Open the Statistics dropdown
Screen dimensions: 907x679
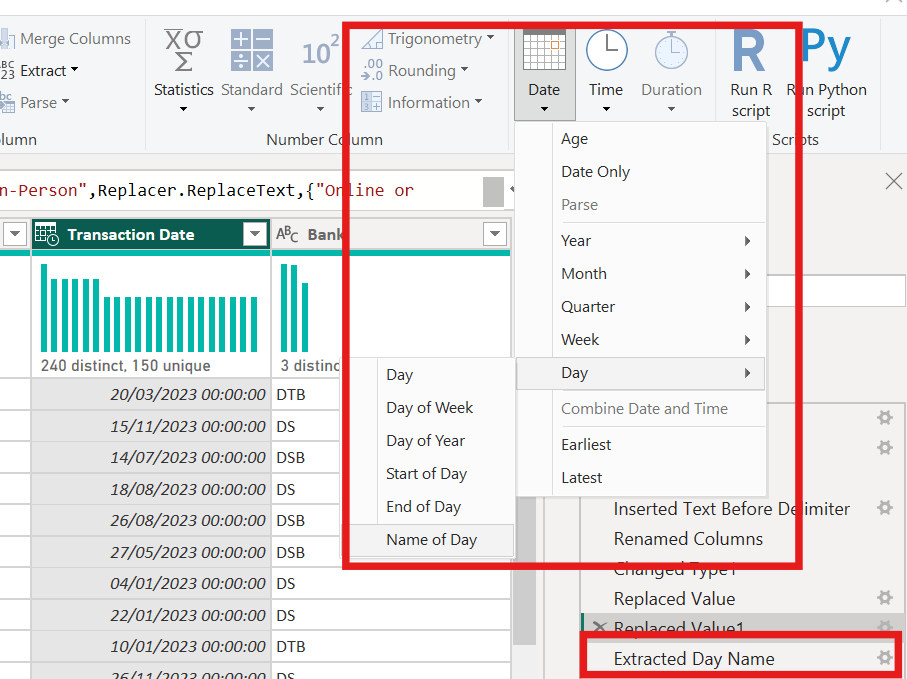point(183,71)
